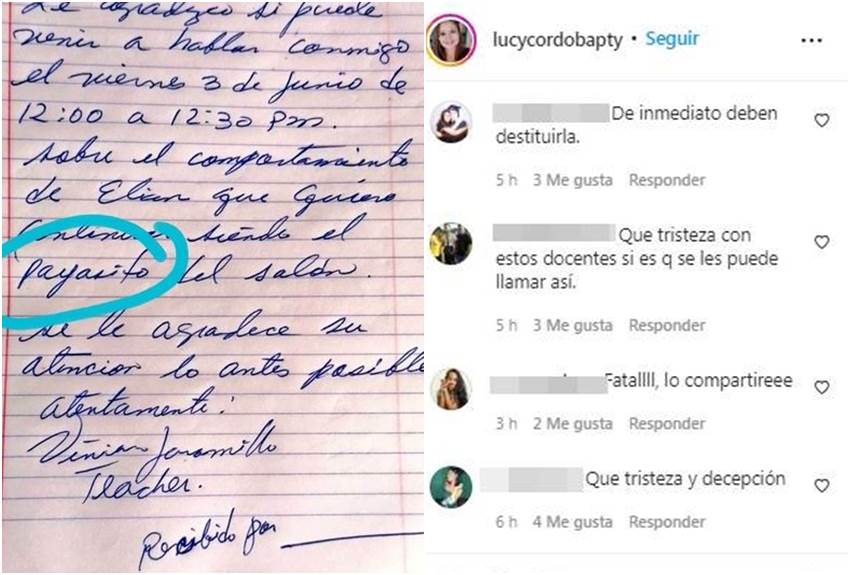Open the handwritten note photo
Viewport: 850px width, 575px height.
point(212,286)
